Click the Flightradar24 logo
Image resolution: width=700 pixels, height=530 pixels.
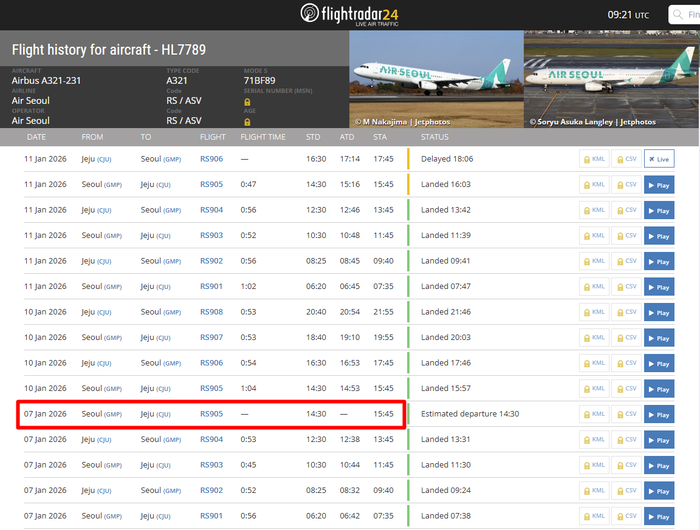(349, 14)
